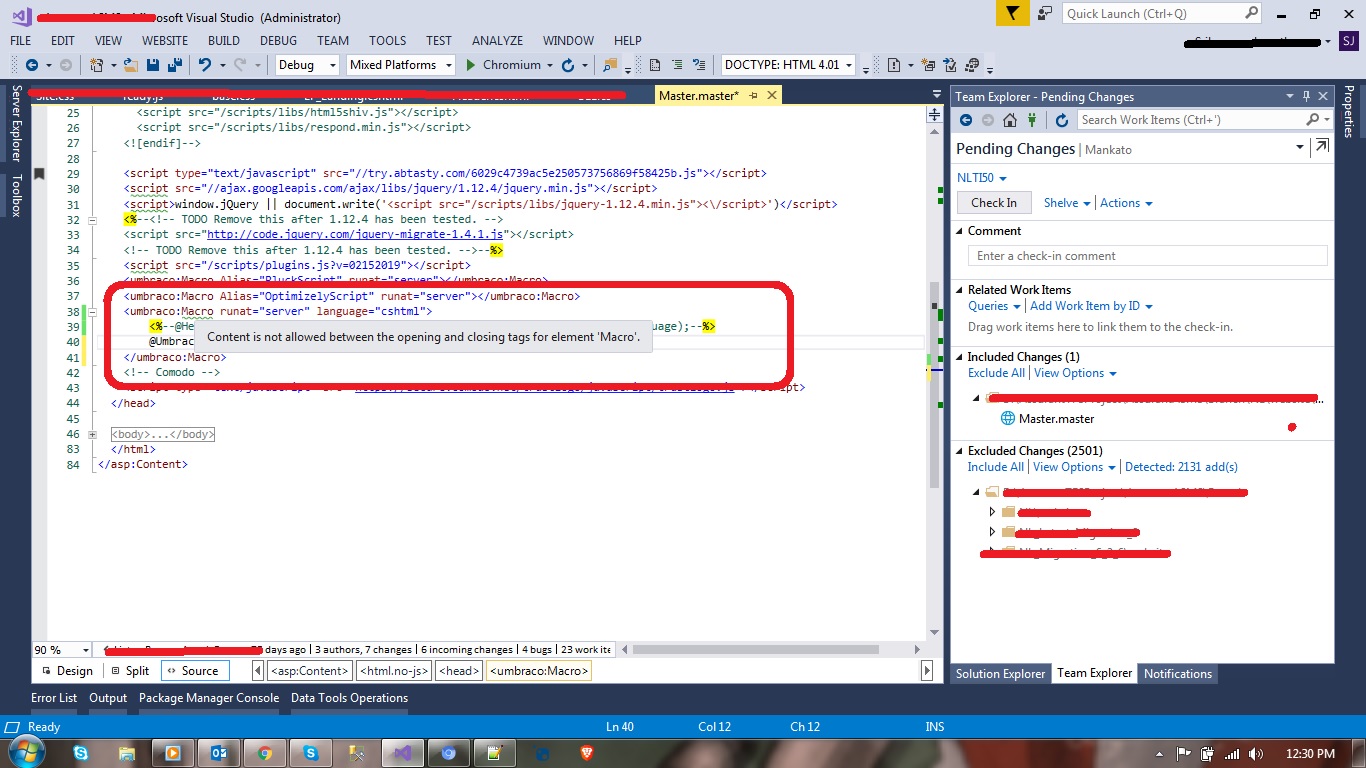Click the Detected: 2131 add(s) link
This screenshot has height=768, width=1366.
click(x=1181, y=467)
